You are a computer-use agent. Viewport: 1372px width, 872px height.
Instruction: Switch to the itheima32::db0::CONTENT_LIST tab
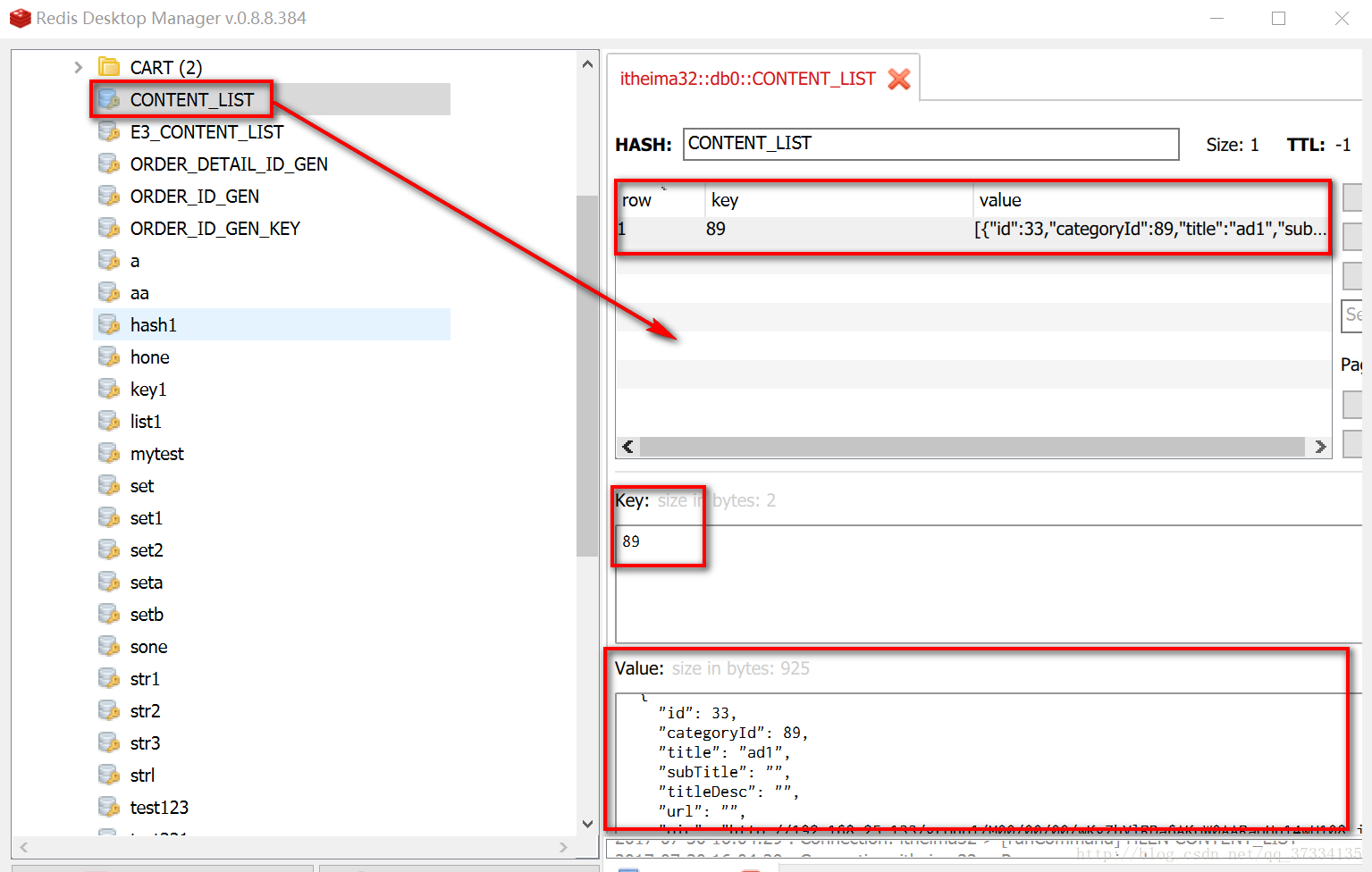coord(747,79)
